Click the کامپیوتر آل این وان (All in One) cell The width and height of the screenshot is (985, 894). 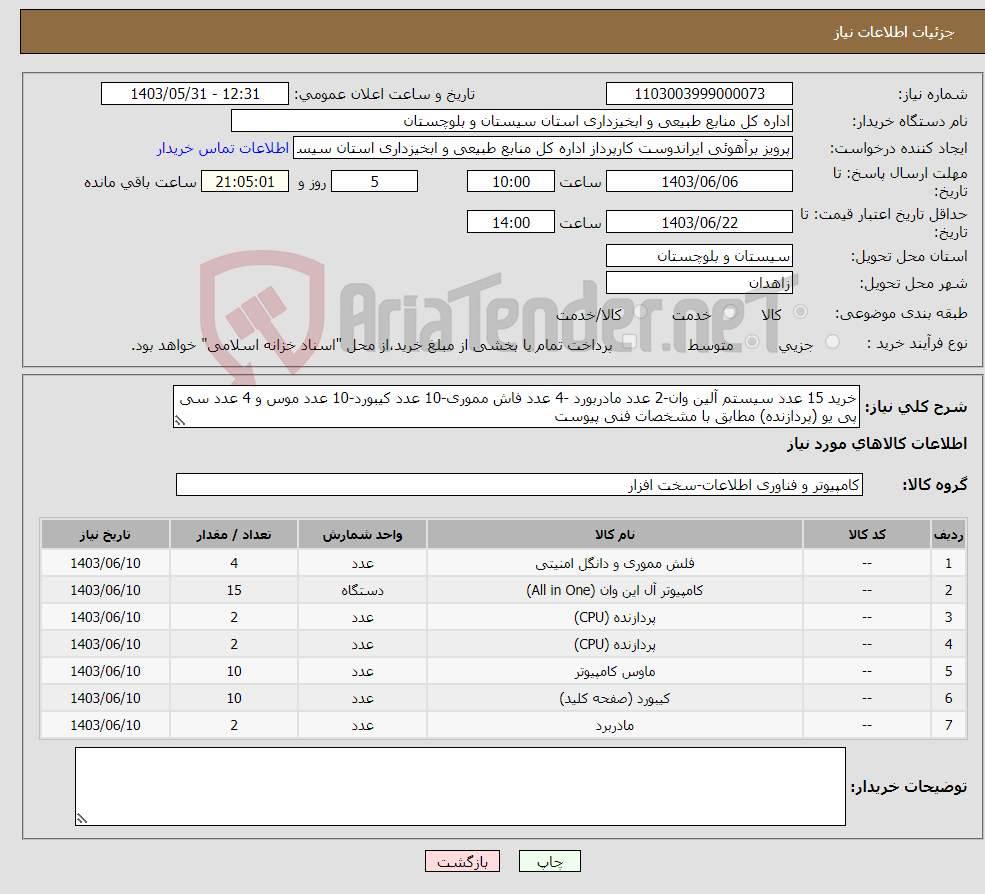(x=615, y=591)
